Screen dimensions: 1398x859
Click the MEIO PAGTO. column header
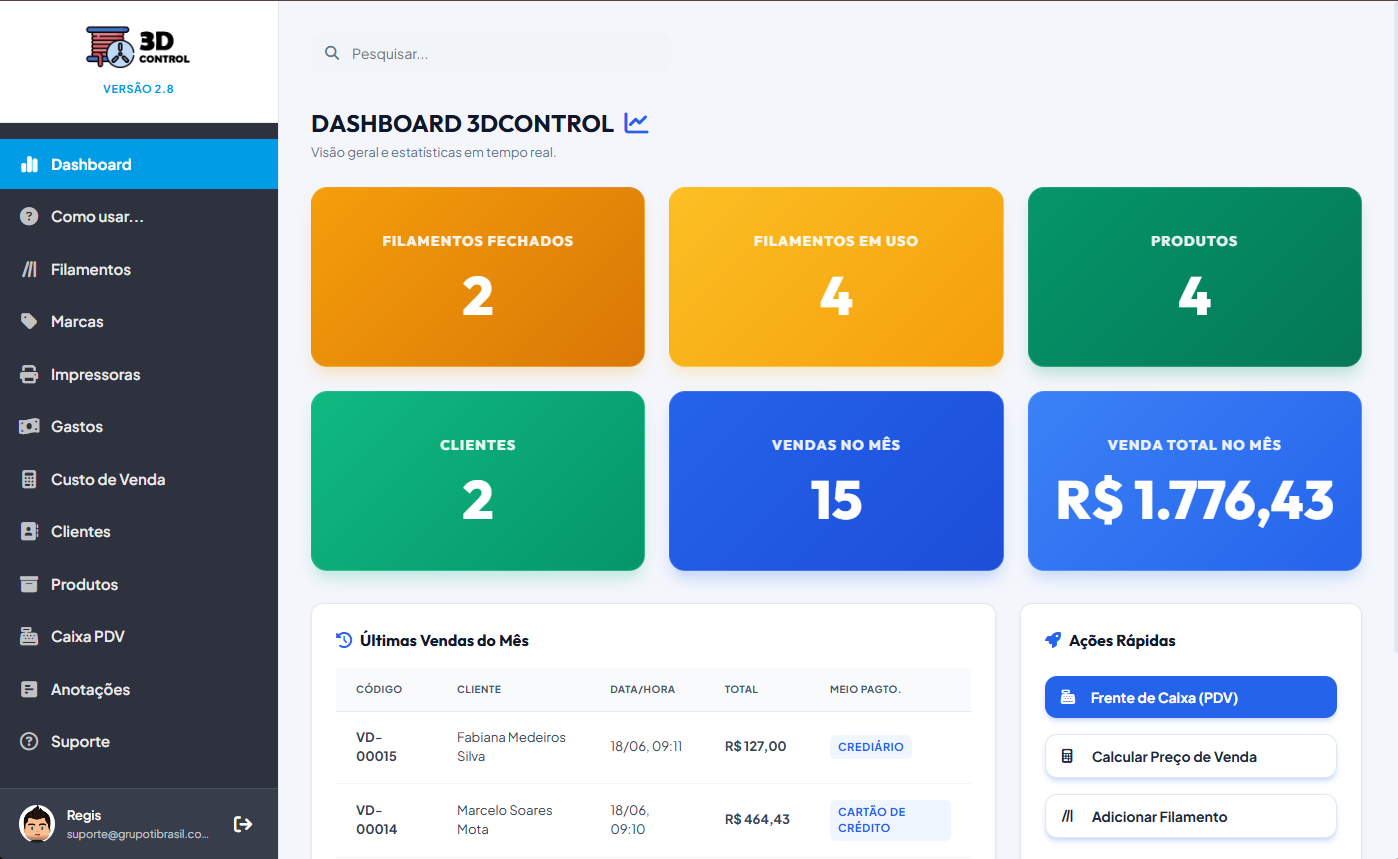point(866,689)
